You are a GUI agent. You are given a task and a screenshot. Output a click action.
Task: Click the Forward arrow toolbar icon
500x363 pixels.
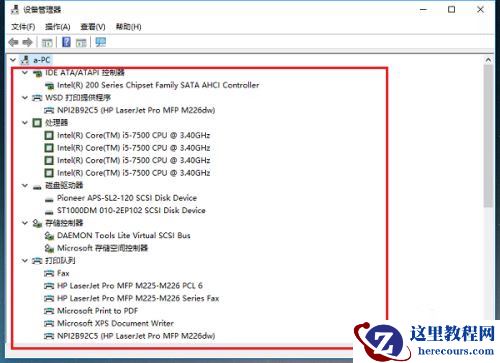pos(27,42)
